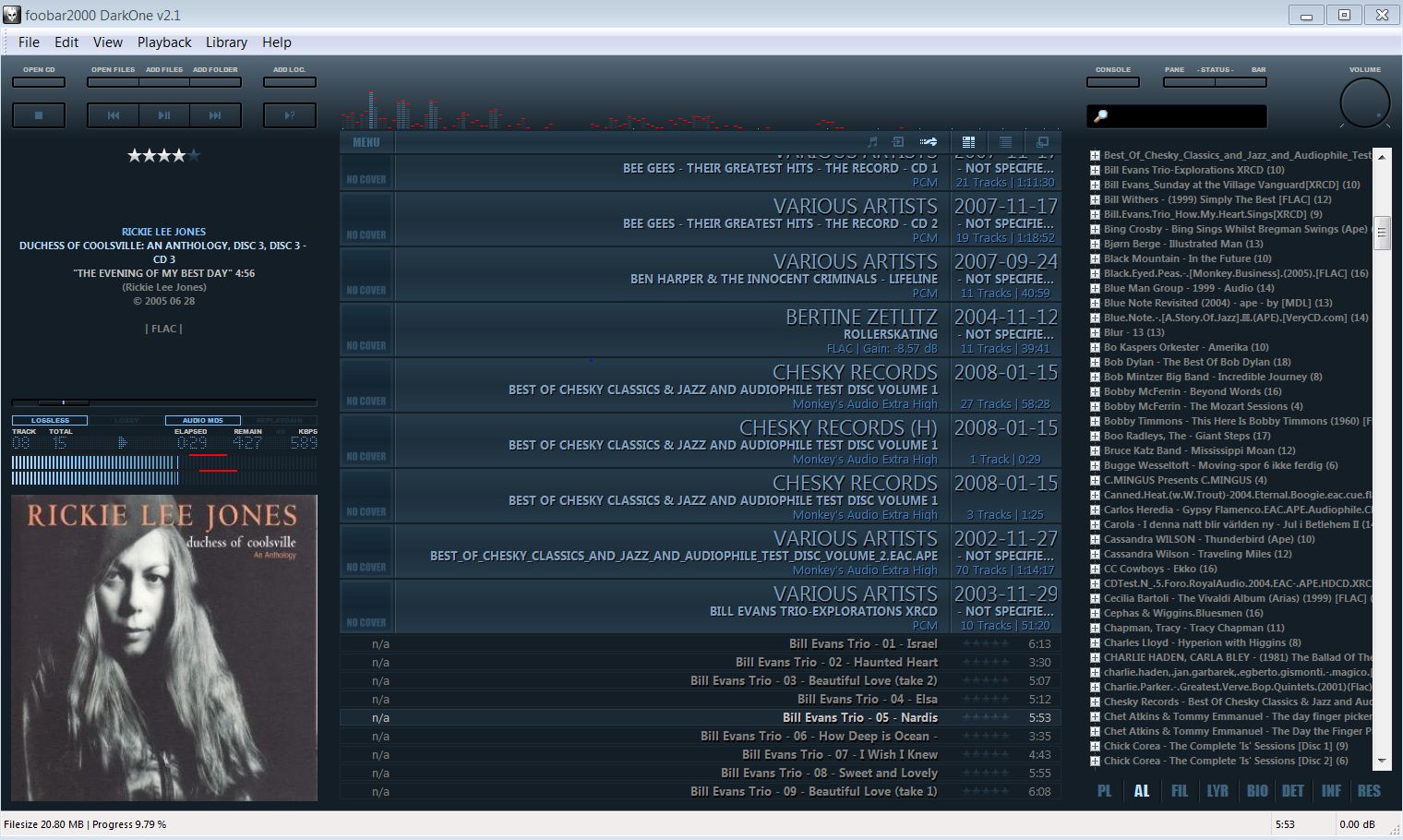Viewport: 1403px width, 840px height.
Task: Toggle play/pause in the transport controls
Action: (x=164, y=115)
